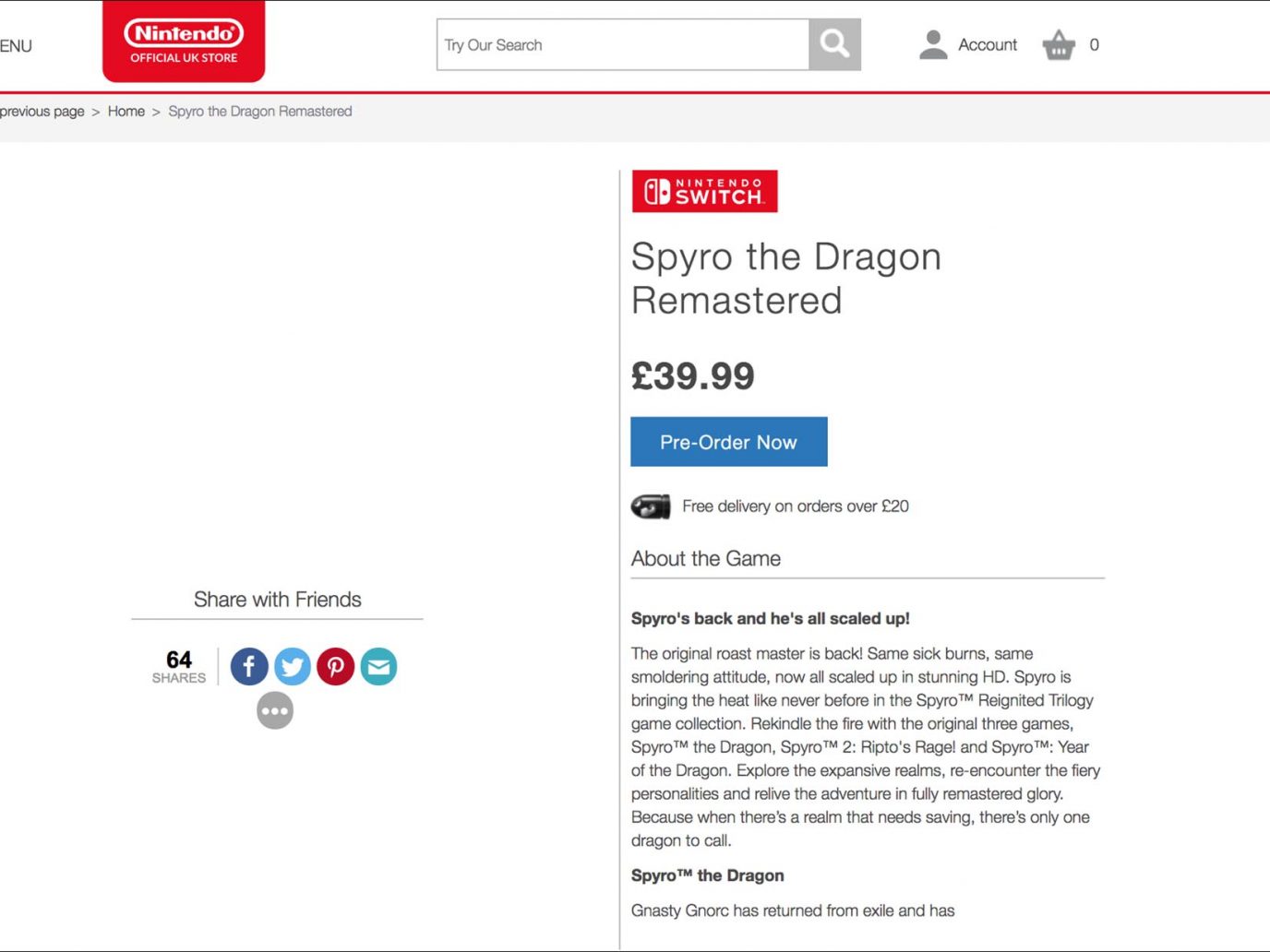Screen dimensions: 1270x952
Task: Click the 64 SHARES counter
Action: (179, 666)
